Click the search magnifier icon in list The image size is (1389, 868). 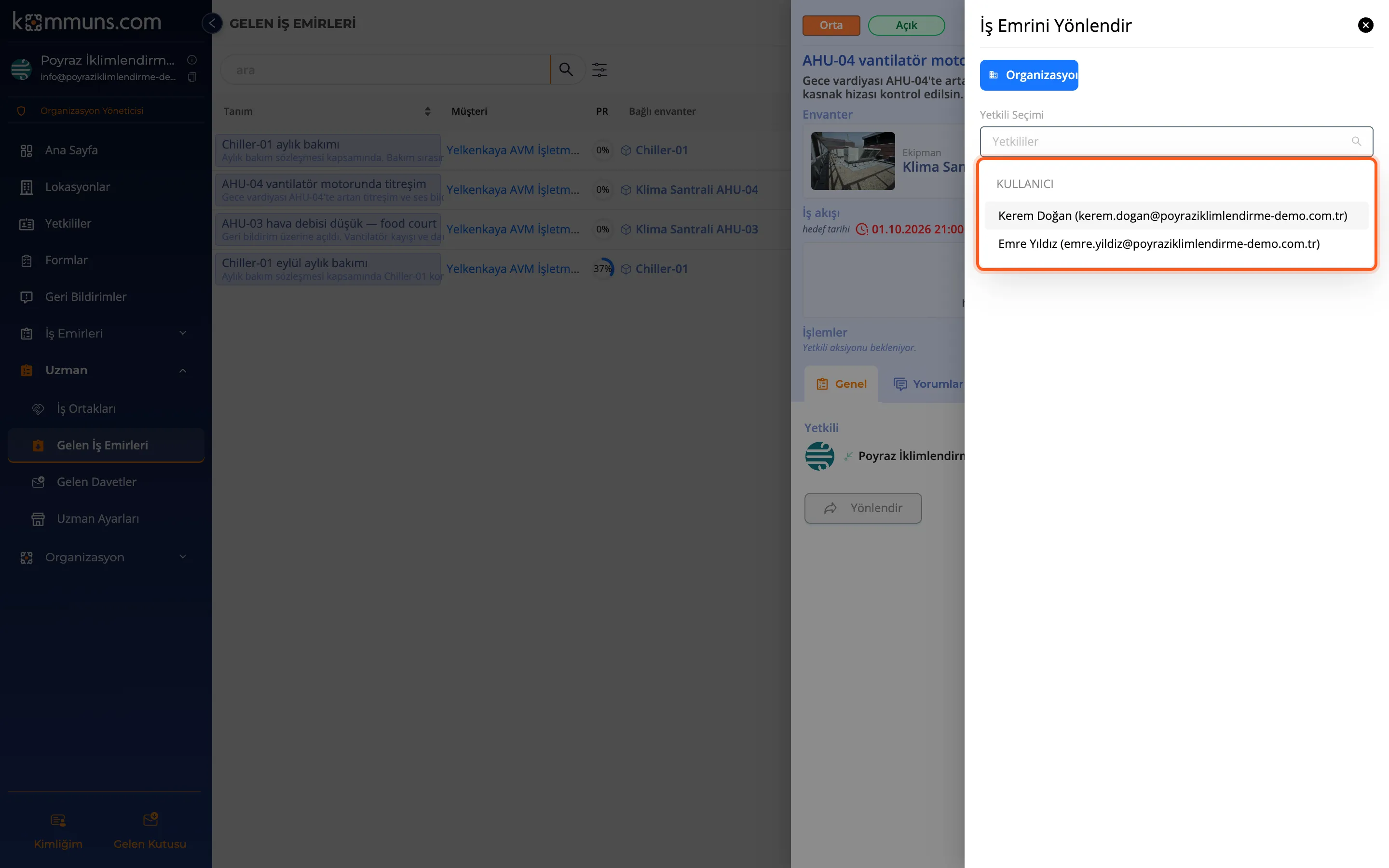point(566,70)
